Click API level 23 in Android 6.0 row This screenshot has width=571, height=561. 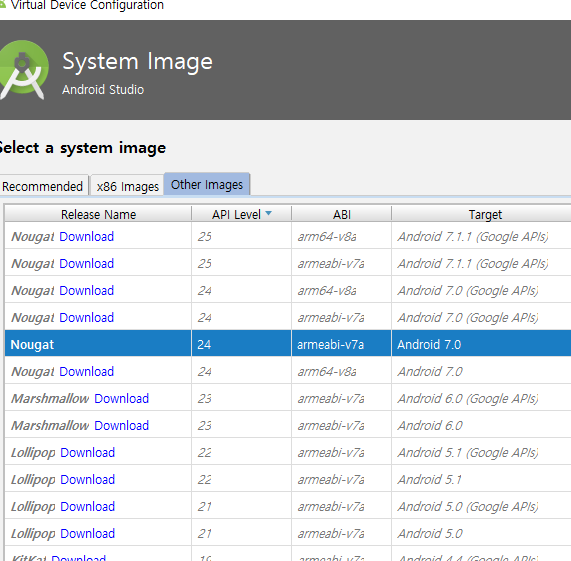204,425
